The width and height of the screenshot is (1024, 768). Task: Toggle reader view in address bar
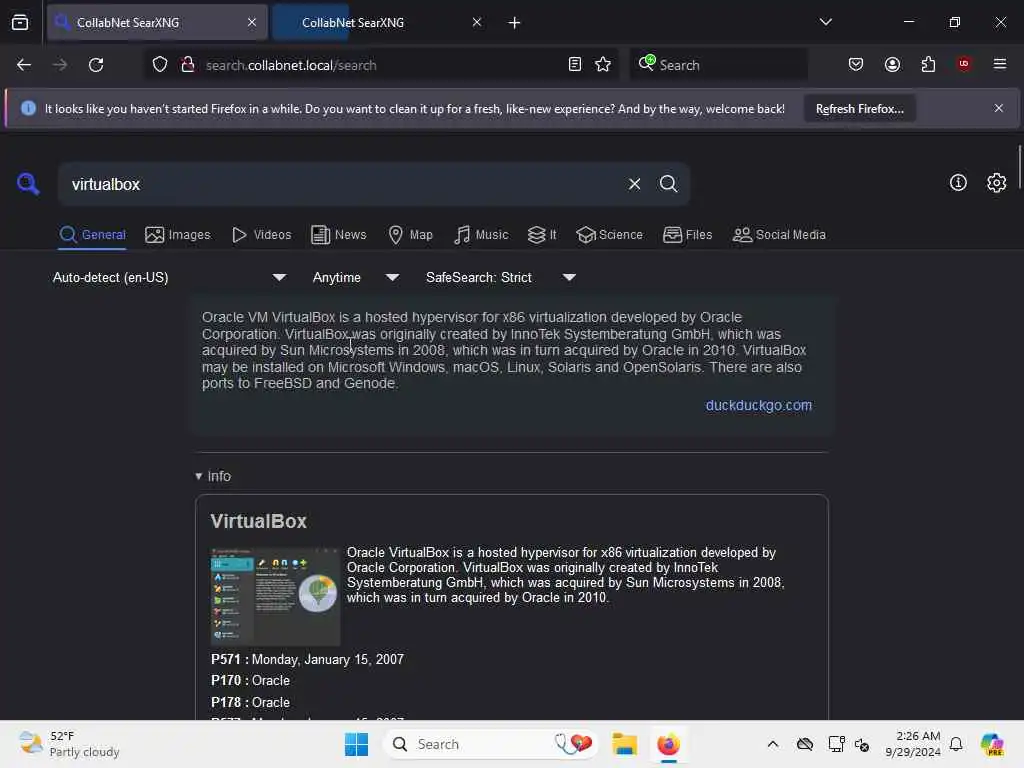575,65
